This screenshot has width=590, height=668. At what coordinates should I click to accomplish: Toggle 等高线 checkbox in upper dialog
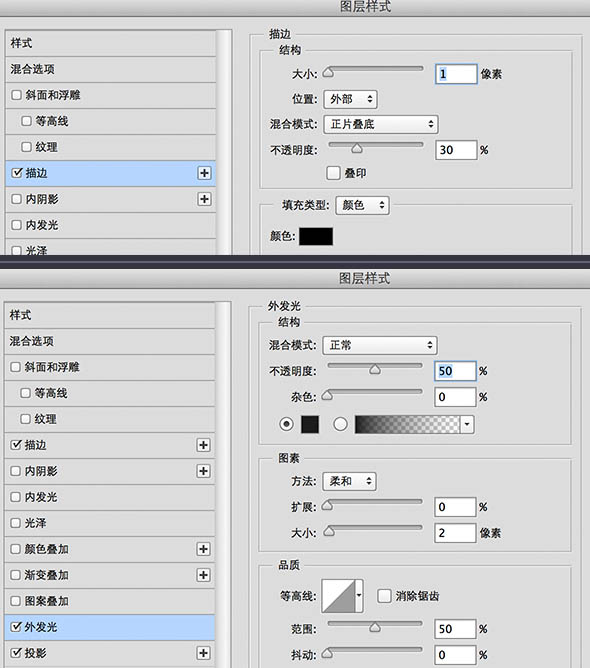(x=26, y=121)
